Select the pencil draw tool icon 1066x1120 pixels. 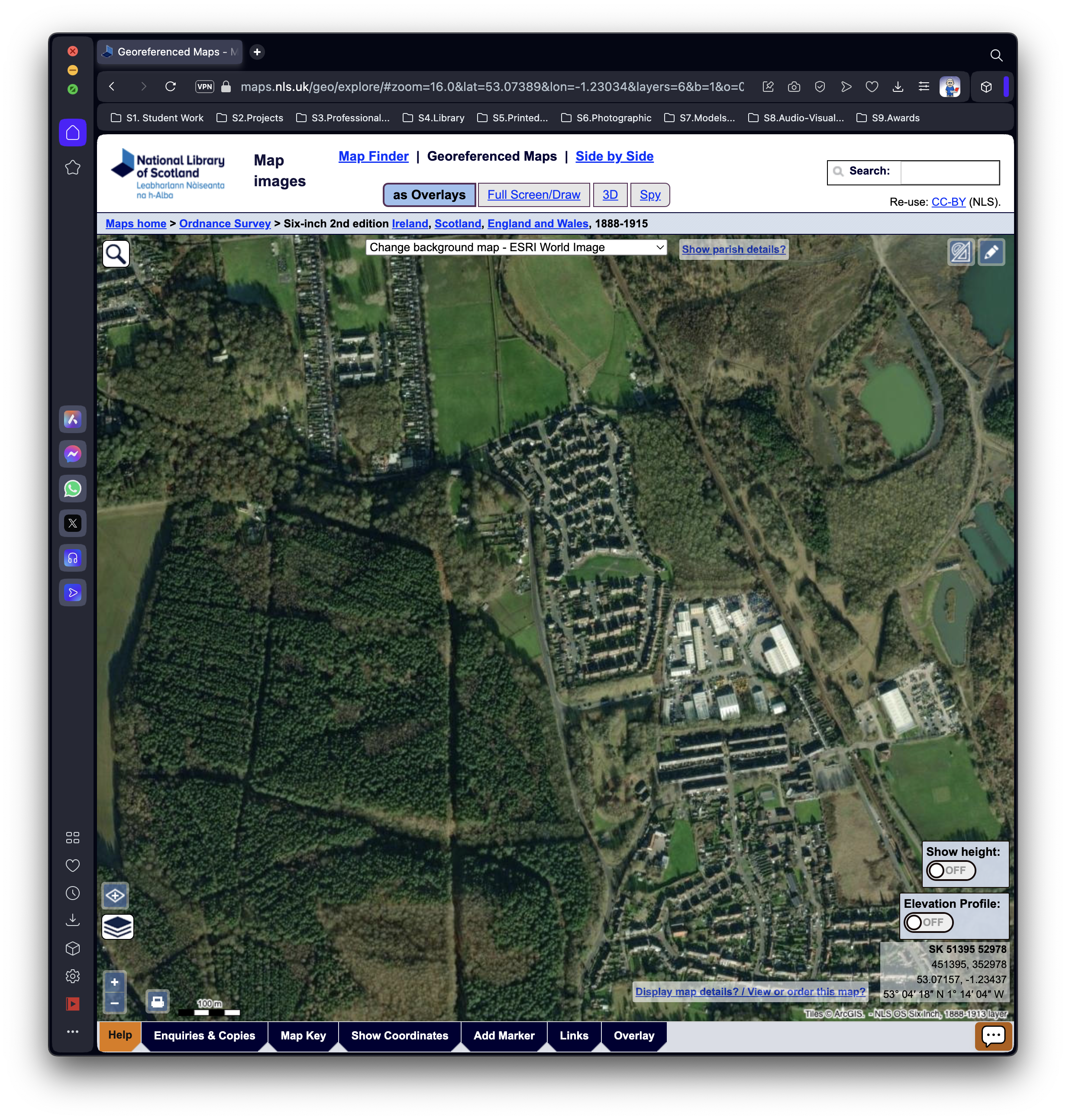coord(991,252)
